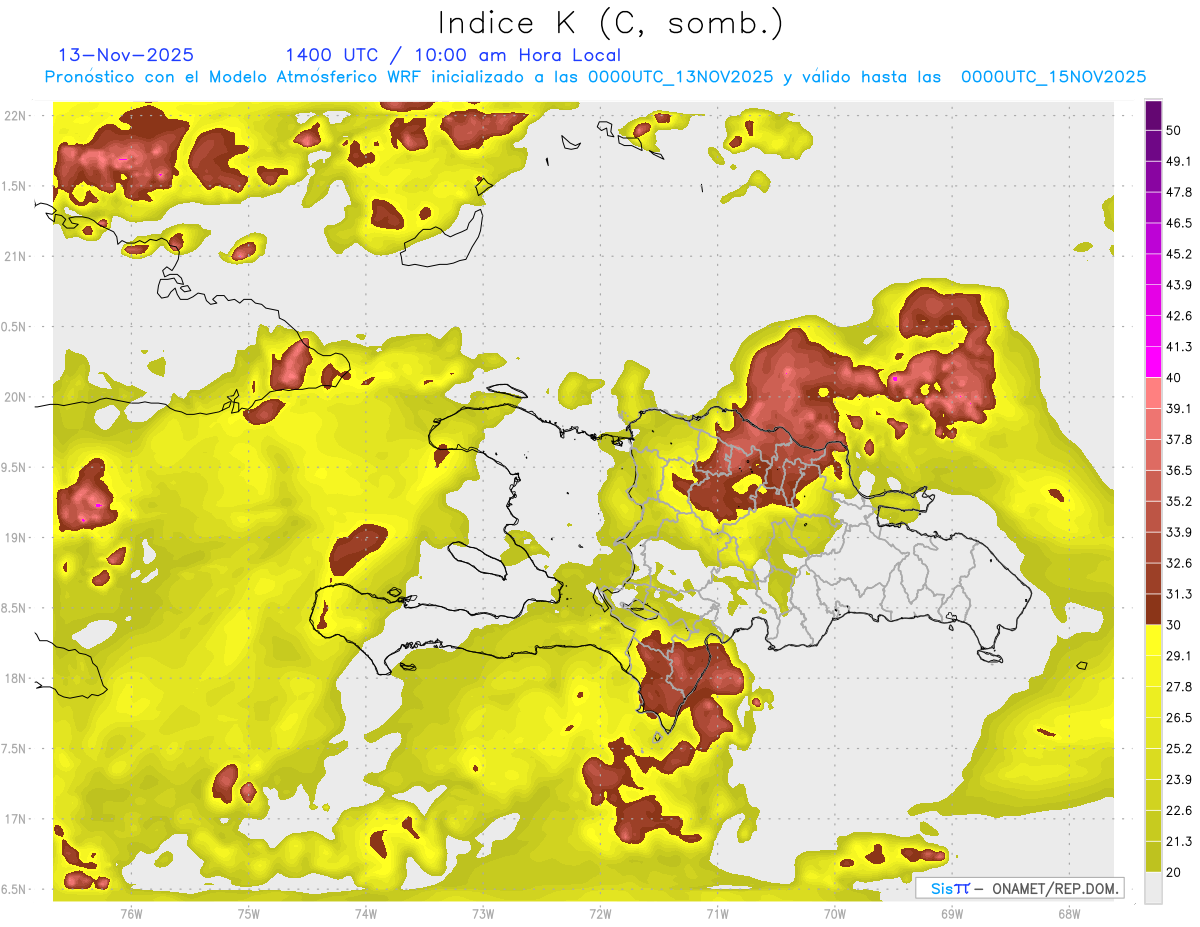Click the '21N' latitude label
The width and height of the screenshot is (1200, 927).
16,256
